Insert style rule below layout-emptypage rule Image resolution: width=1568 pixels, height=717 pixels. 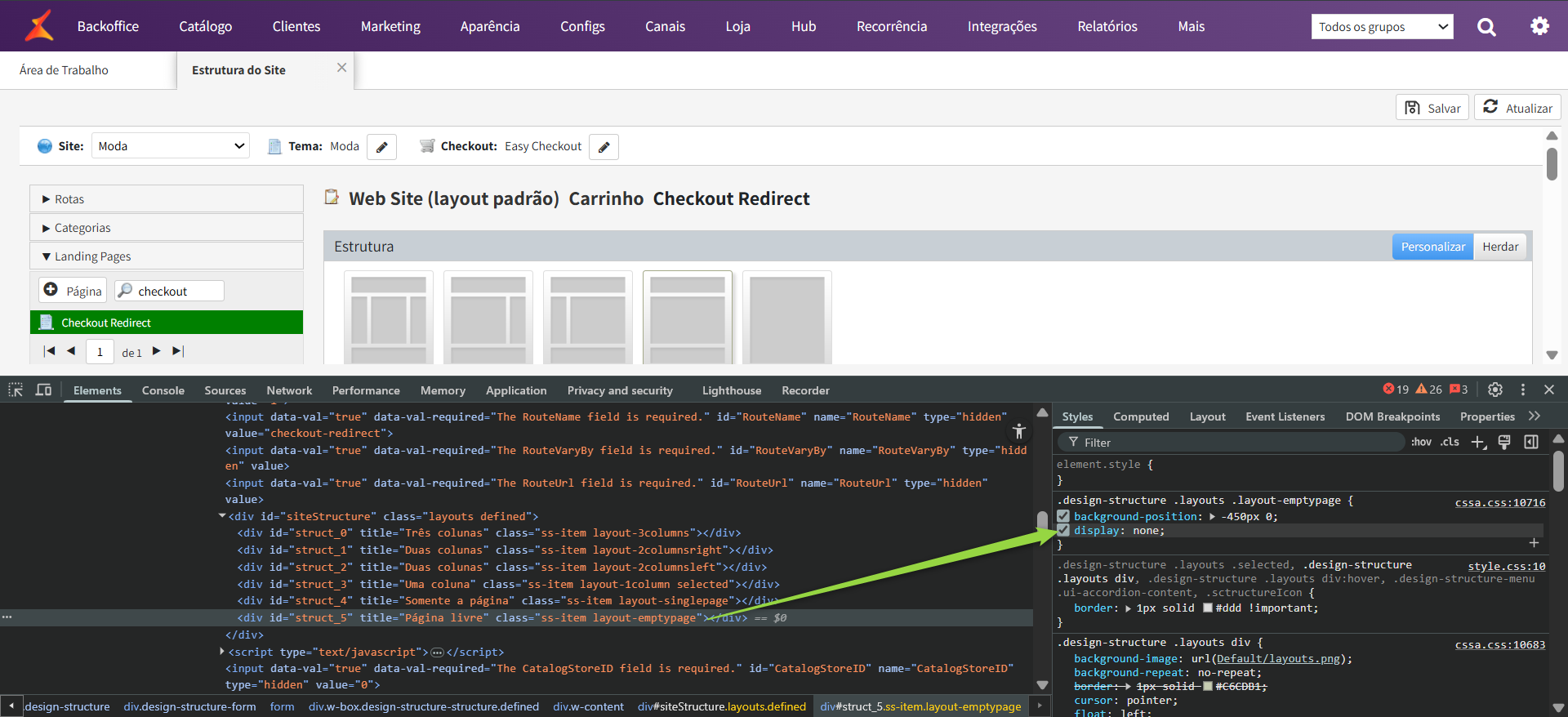1534,543
